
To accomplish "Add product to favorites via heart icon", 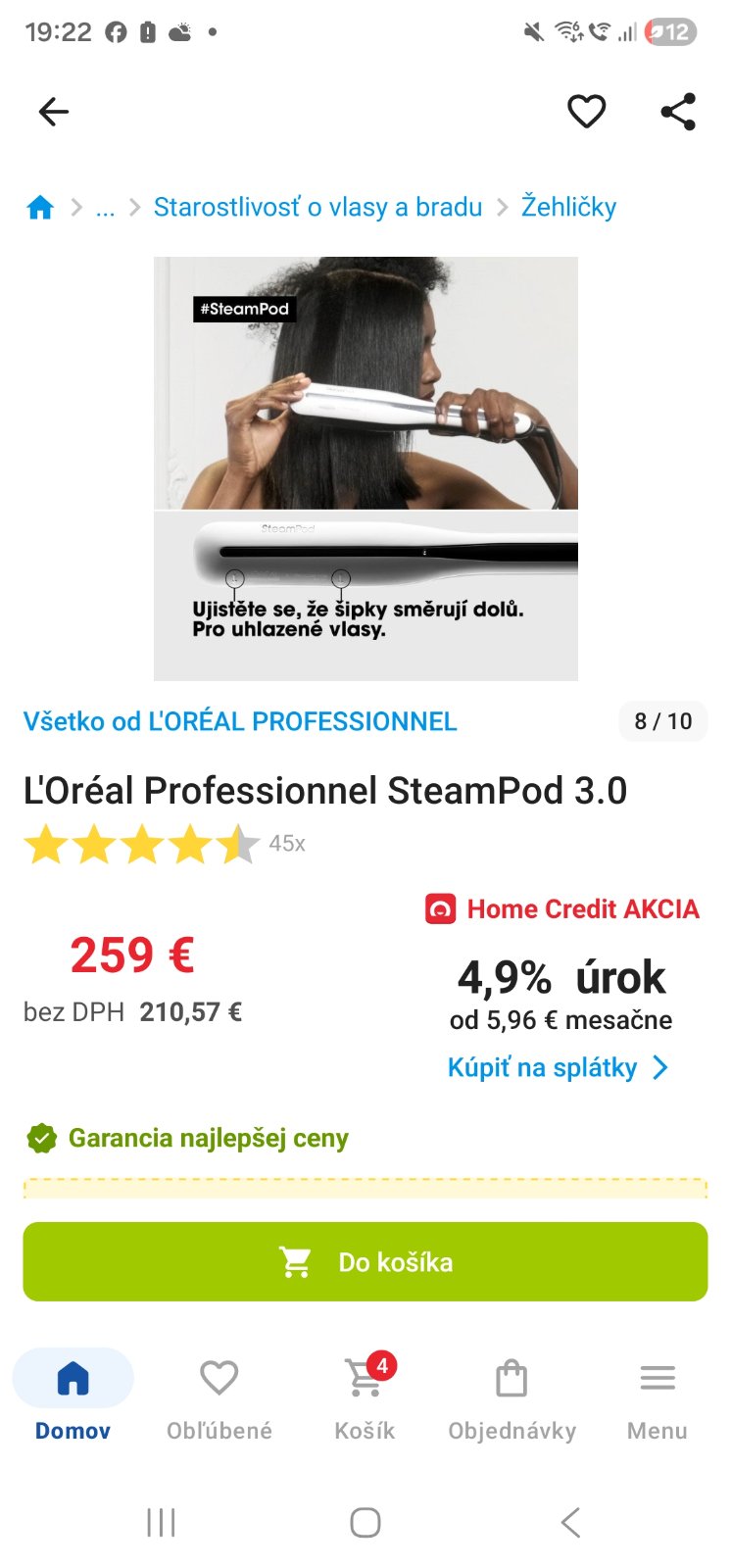I will 587,112.
